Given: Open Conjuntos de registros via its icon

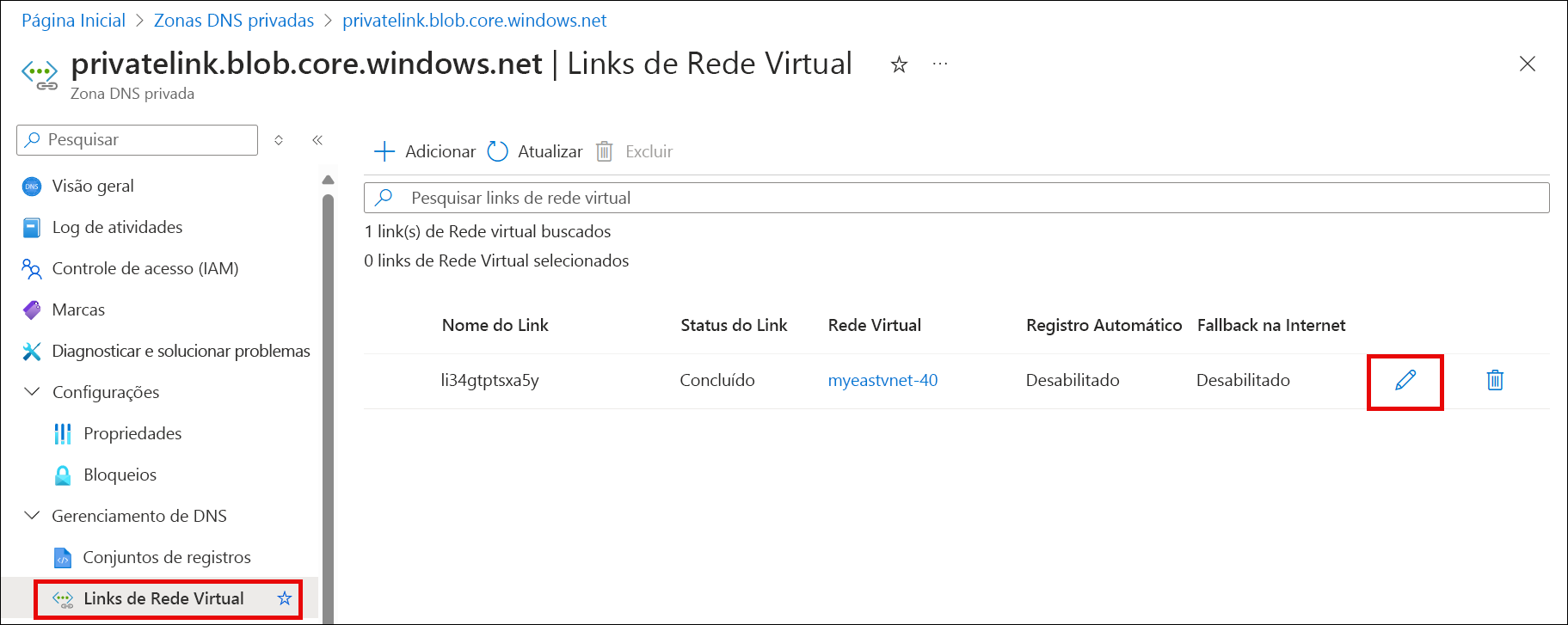Looking at the screenshot, I should coord(61,557).
